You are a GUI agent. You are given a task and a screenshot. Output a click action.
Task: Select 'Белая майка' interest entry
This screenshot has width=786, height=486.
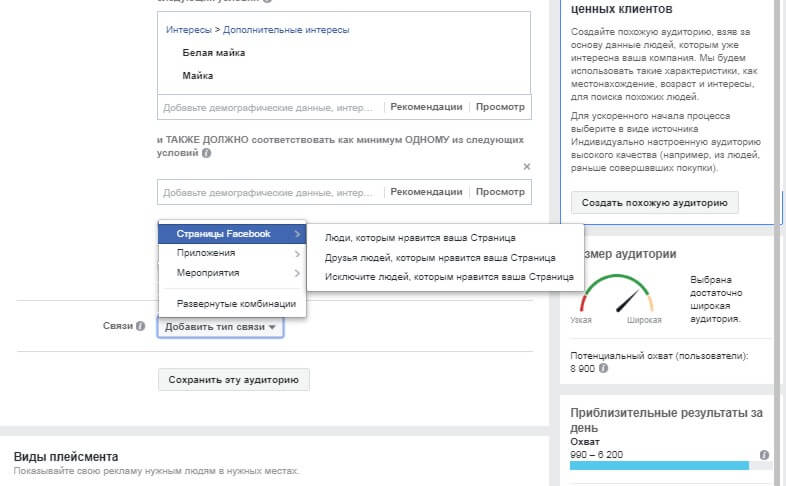tap(214, 53)
